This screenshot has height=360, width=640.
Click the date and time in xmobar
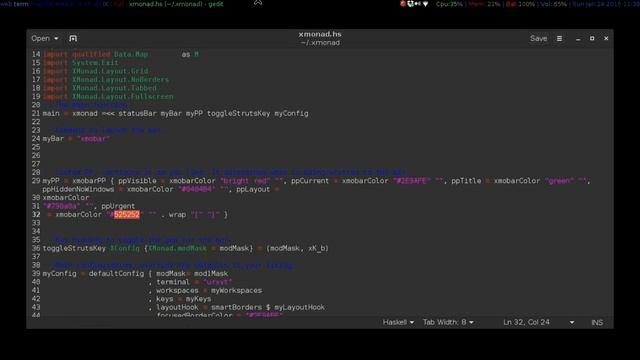[x=606, y=4]
